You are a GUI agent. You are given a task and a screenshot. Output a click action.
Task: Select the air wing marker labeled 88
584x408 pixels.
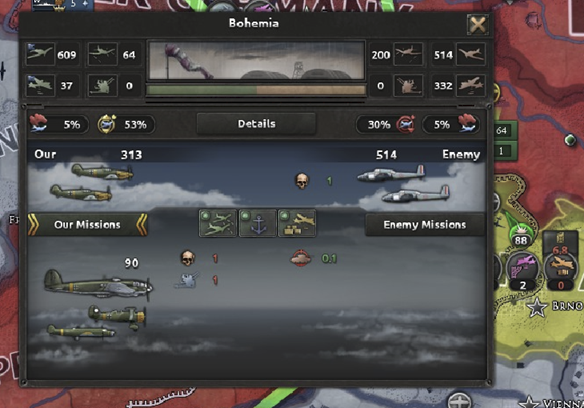[x=520, y=238]
